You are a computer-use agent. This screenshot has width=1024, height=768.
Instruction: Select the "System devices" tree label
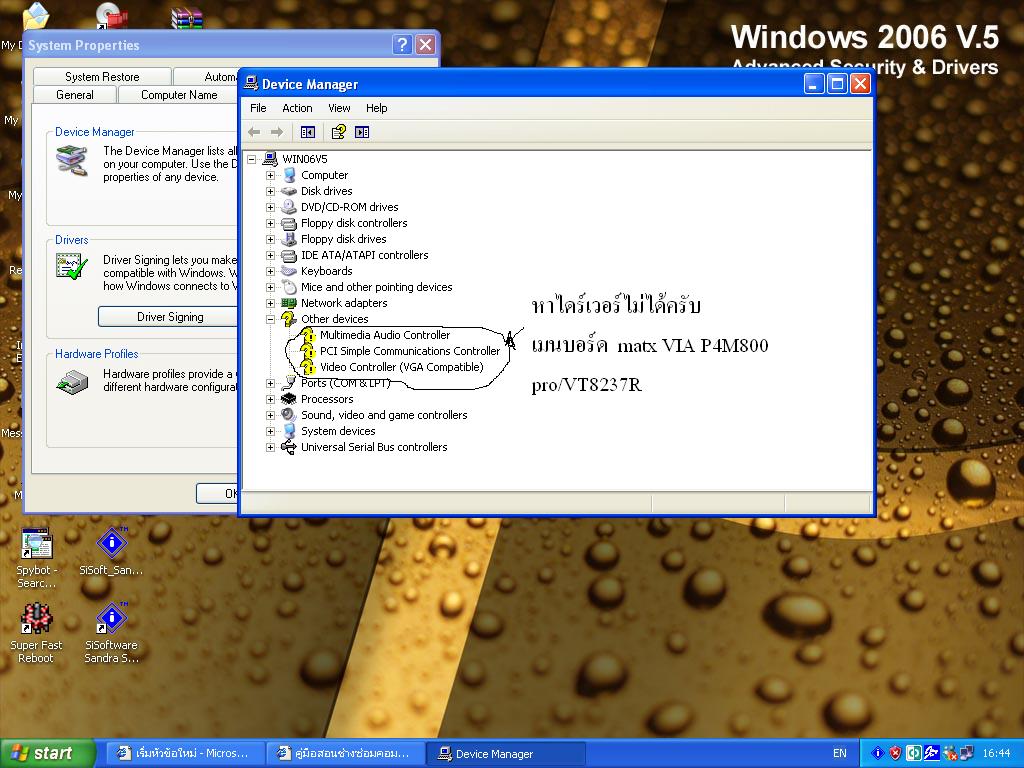[338, 431]
